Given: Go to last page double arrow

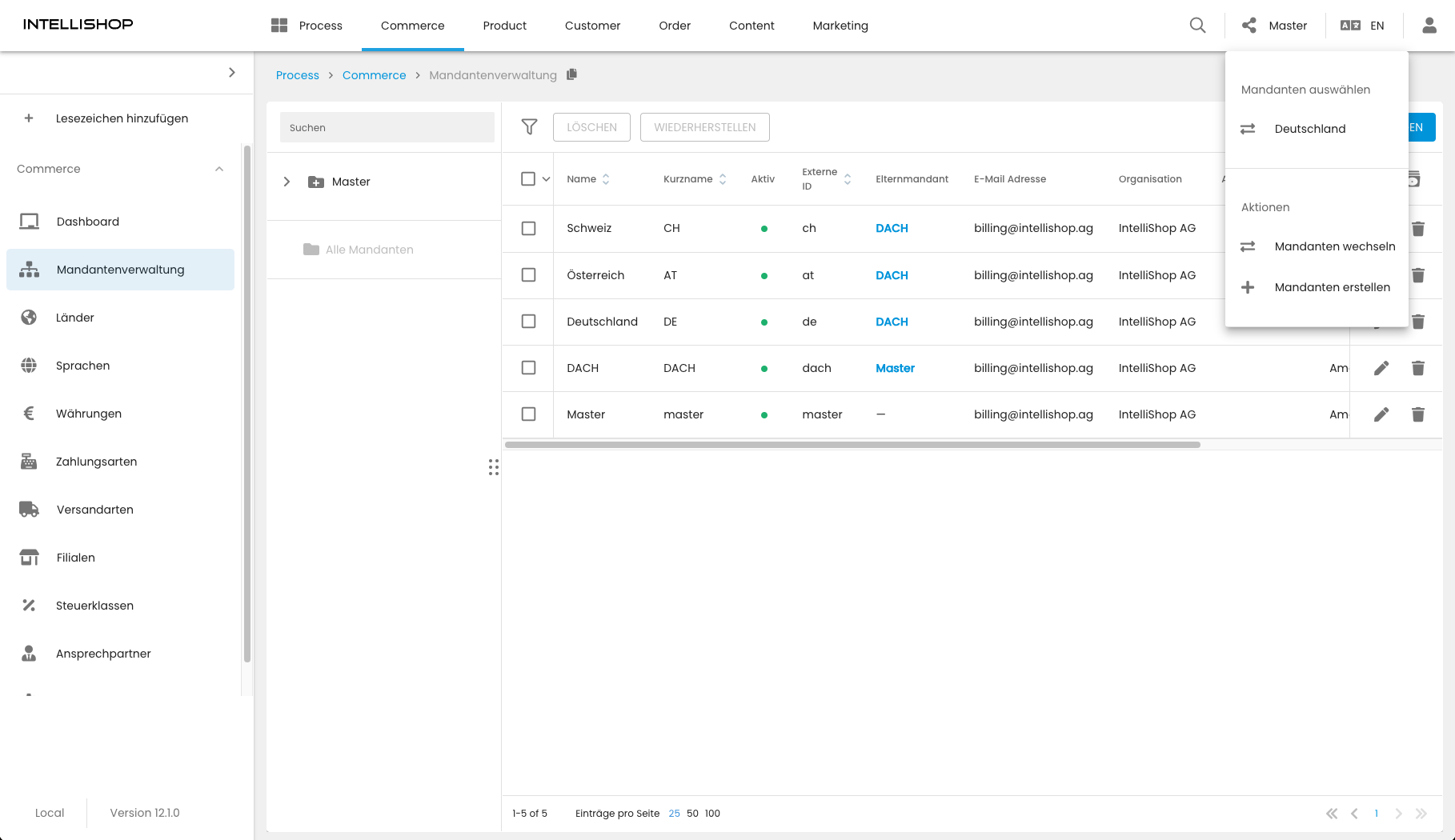Looking at the screenshot, I should pyautogui.click(x=1421, y=814).
